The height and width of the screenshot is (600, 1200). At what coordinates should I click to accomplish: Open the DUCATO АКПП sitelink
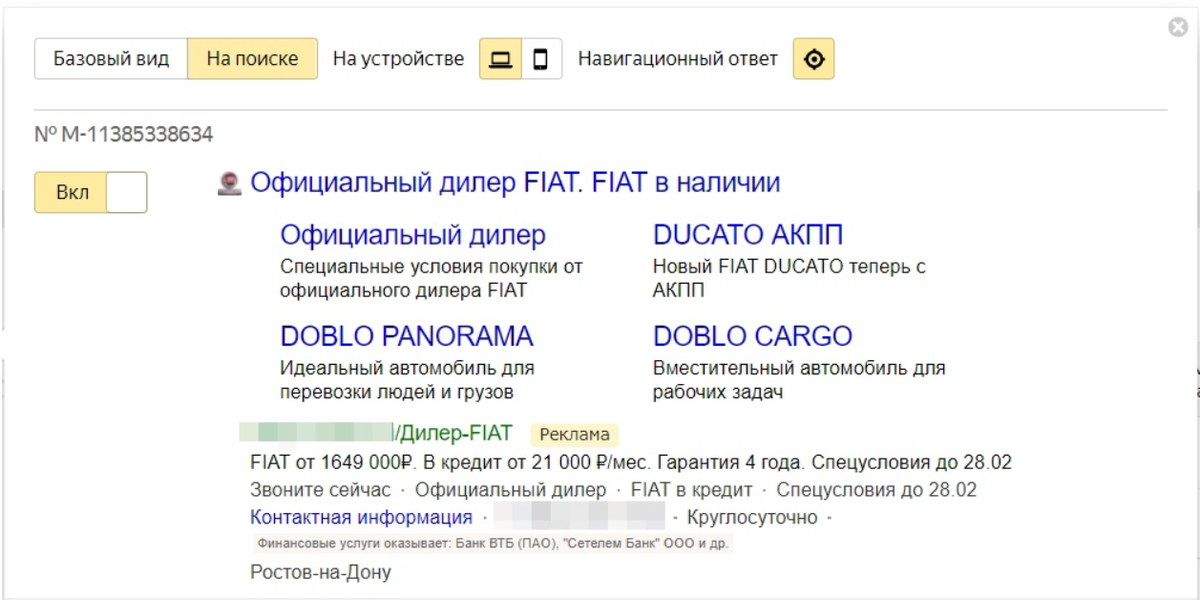pyautogui.click(x=748, y=235)
